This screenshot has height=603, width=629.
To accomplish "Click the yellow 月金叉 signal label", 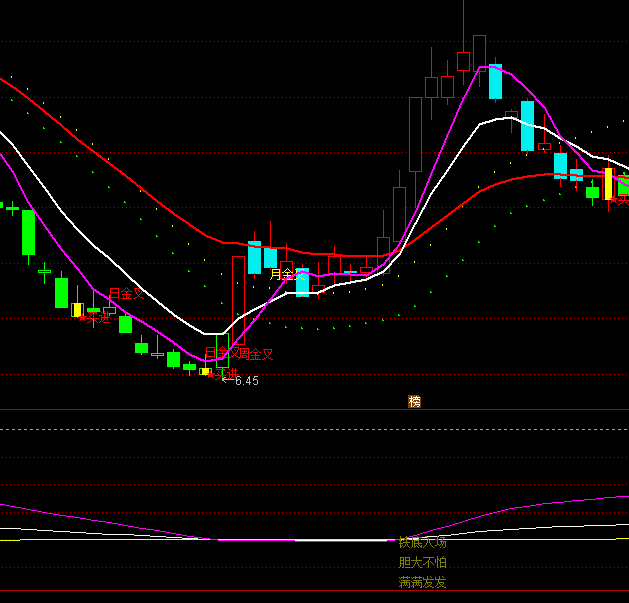I will [284, 273].
